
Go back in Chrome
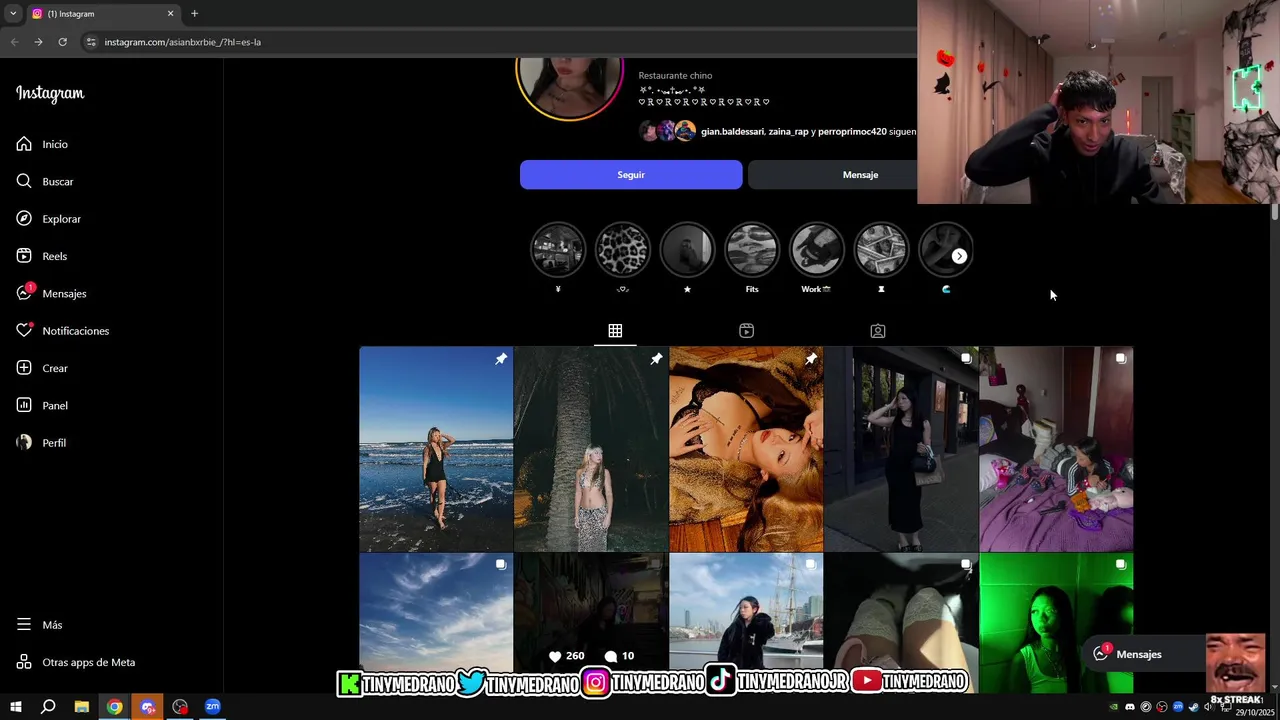pos(14,42)
